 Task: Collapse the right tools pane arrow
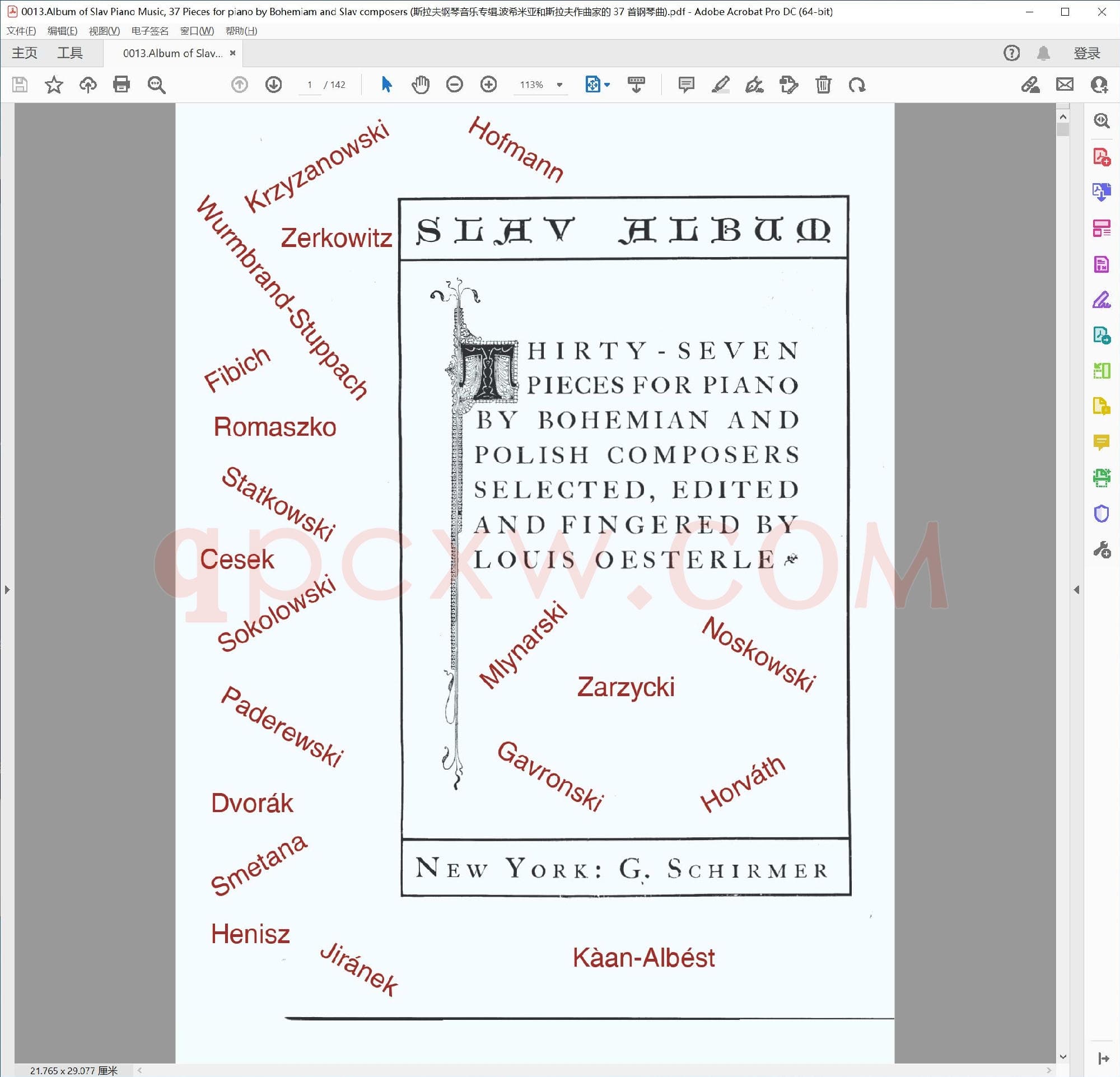coord(1076,589)
